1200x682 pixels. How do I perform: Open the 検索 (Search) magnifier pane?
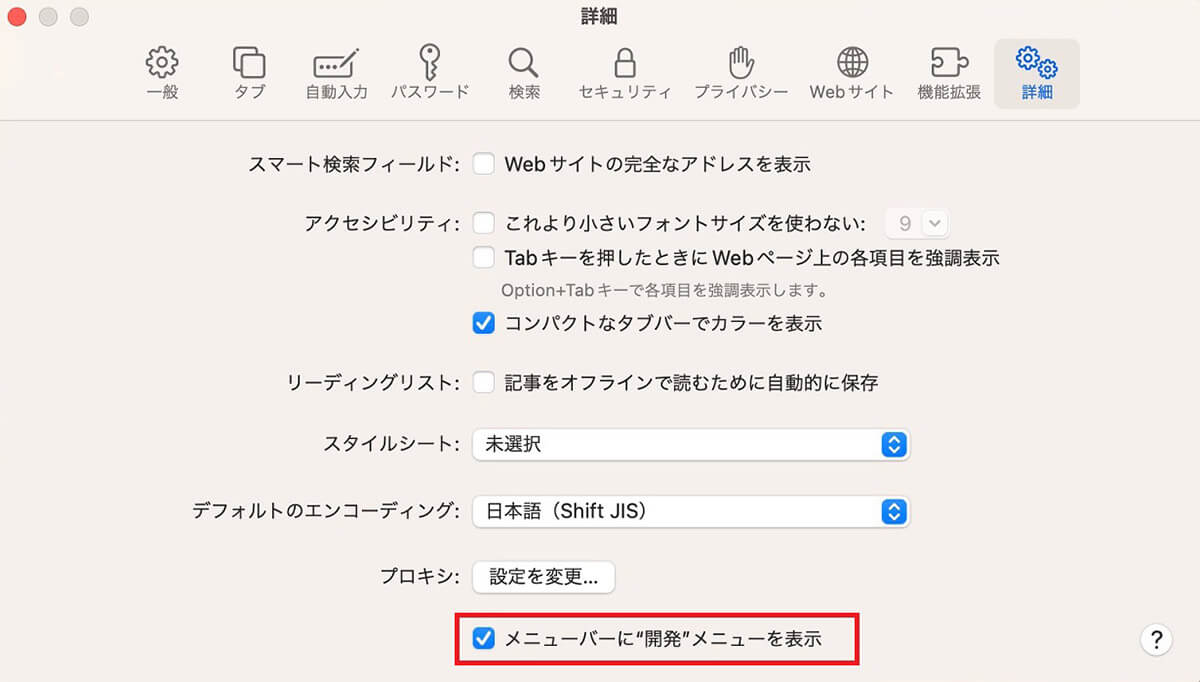click(524, 74)
